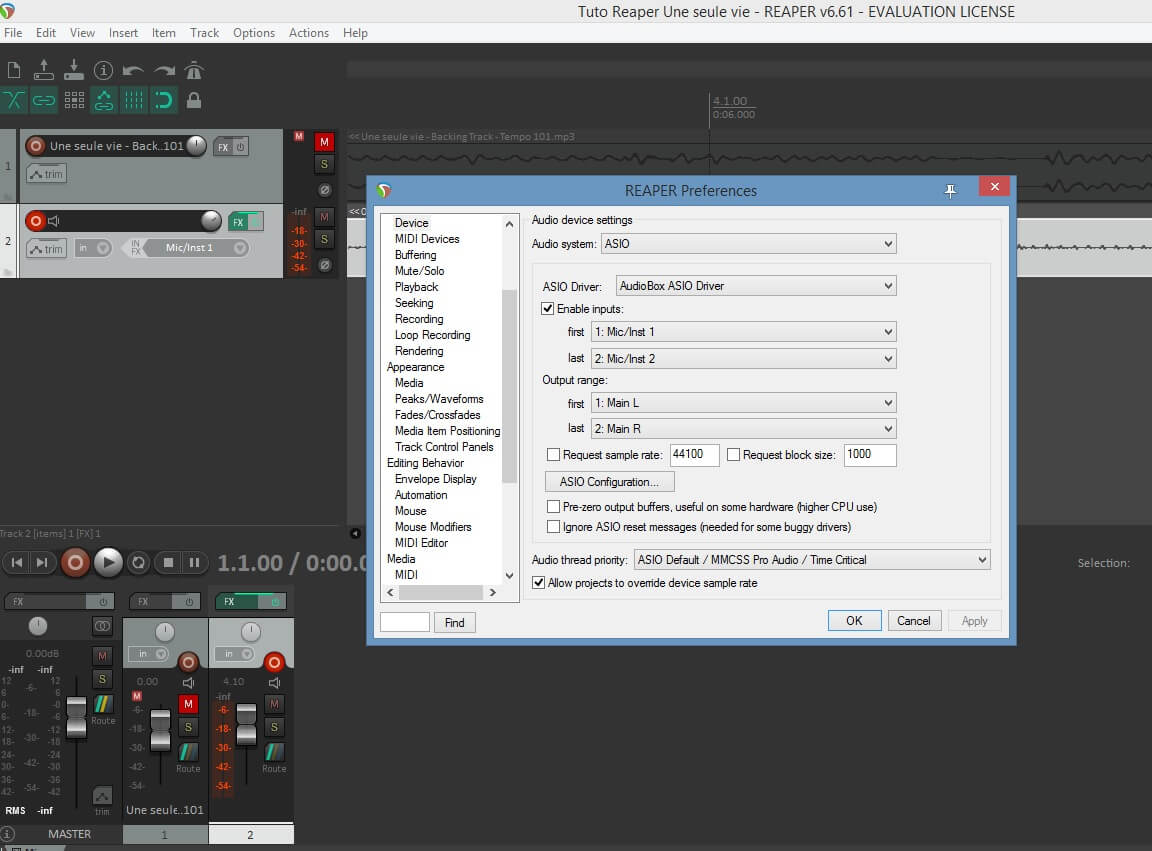
Task: Click the transport Record button
Action: pos(75,563)
